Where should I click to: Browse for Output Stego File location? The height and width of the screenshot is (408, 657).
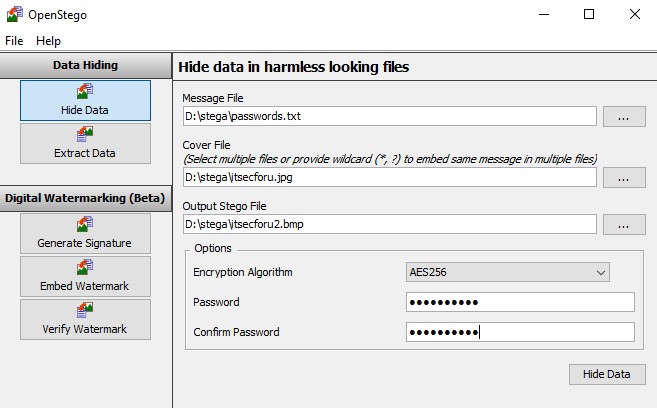(x=624, y=223)
